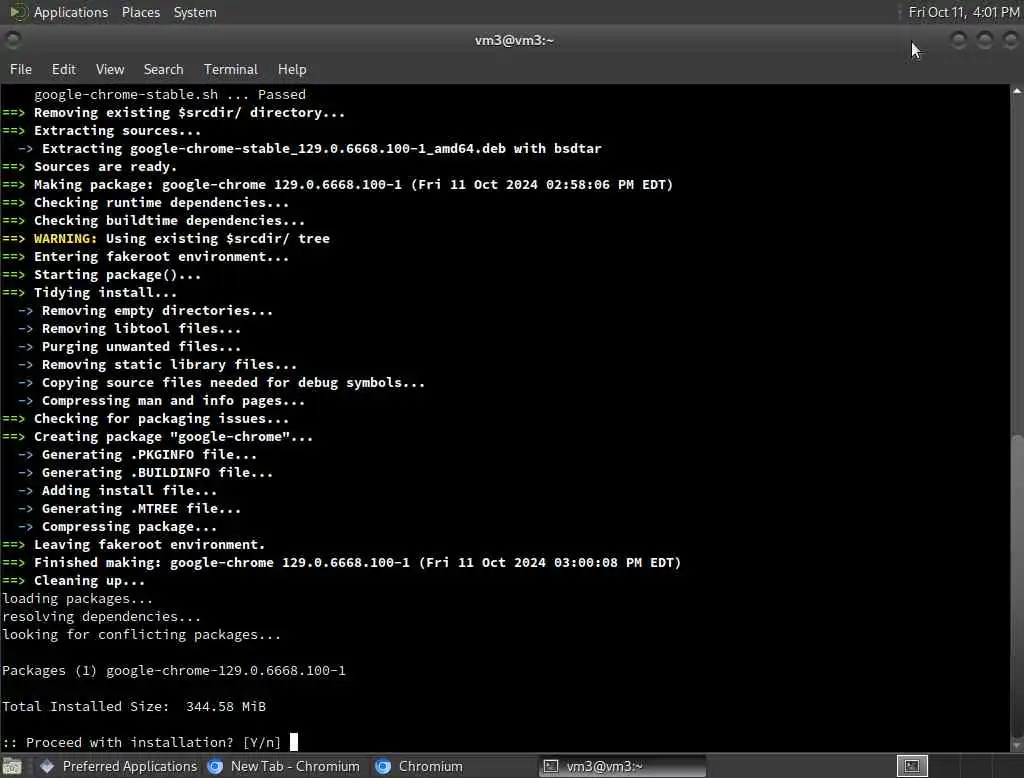The height and width of the screenshot is (778, 1024).
Task: Switch to New Tab - Chromium taskbar window
Action: click(283, 766)
